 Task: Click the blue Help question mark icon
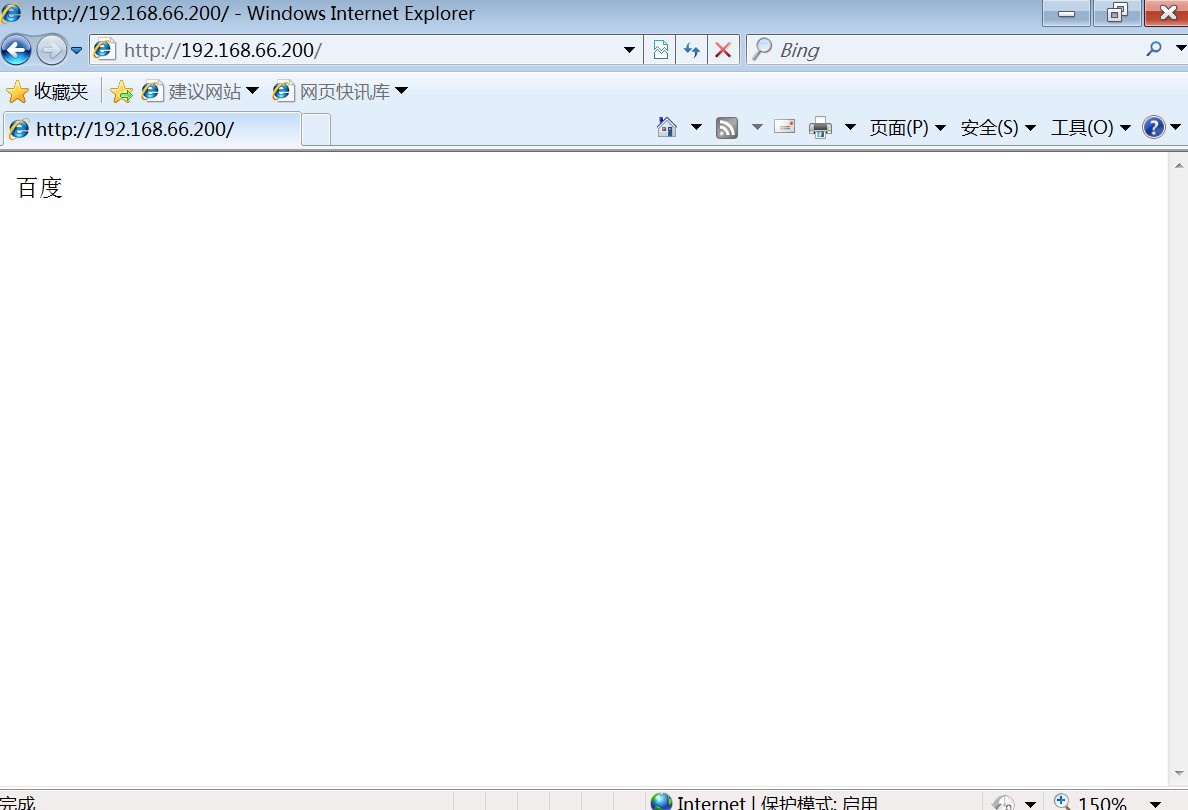(1153, 127)
